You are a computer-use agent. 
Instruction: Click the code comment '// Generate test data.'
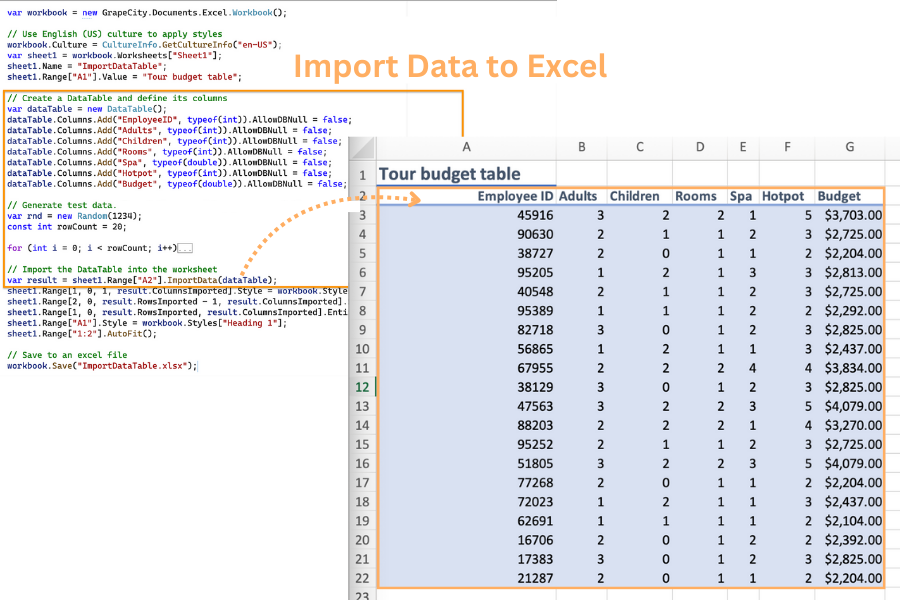pyautogui.click(x=61, y=205)
